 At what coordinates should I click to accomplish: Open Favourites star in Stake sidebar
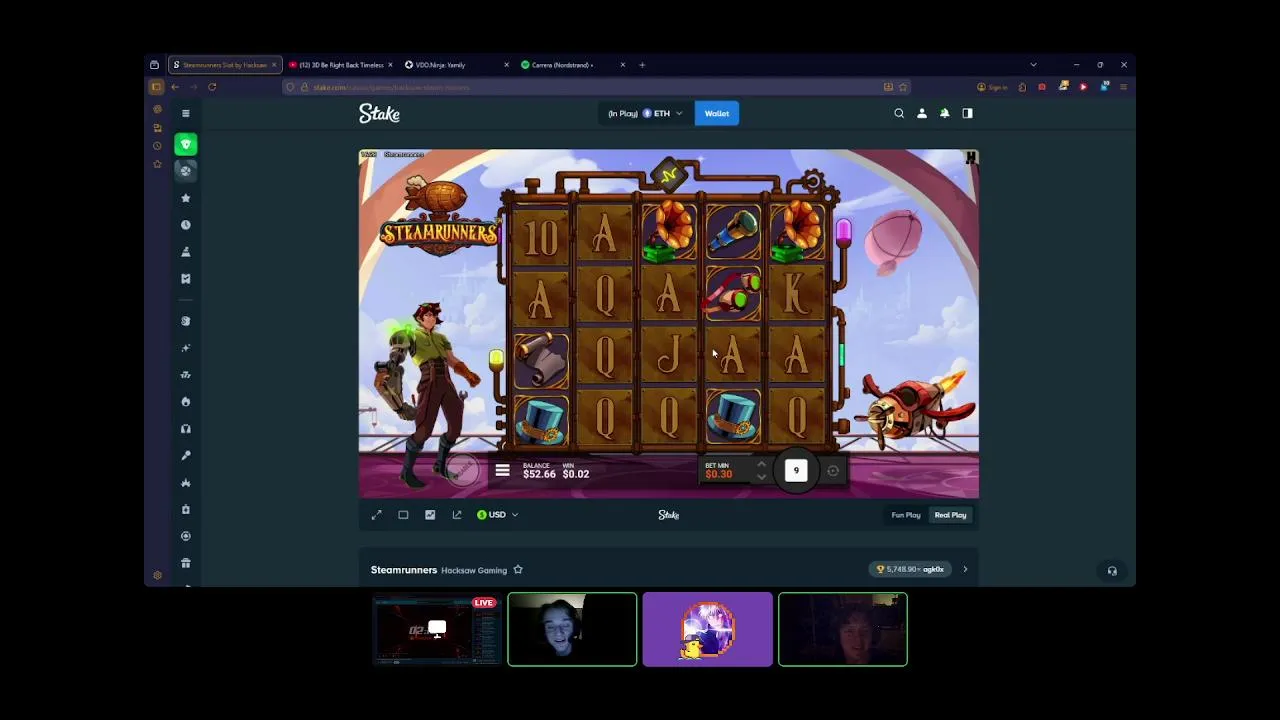click(x=185, y=198)
